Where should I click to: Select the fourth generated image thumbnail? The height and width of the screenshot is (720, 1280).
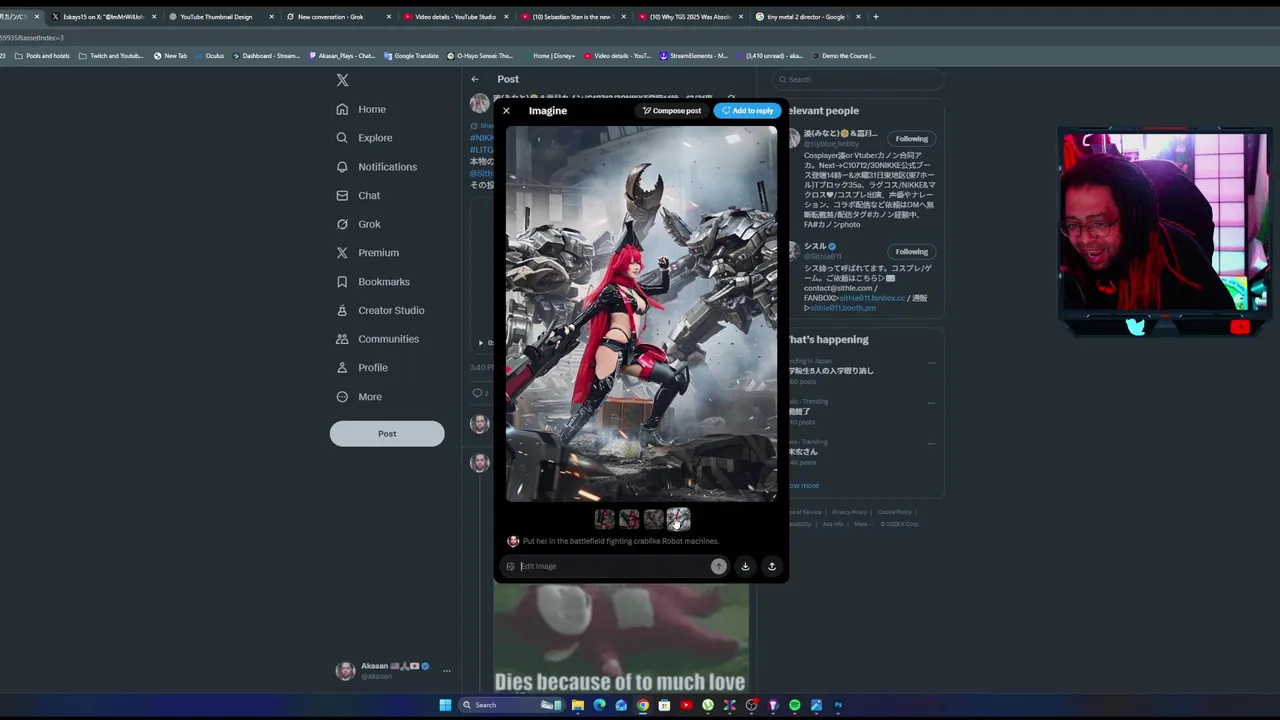(x=678, y=519)
